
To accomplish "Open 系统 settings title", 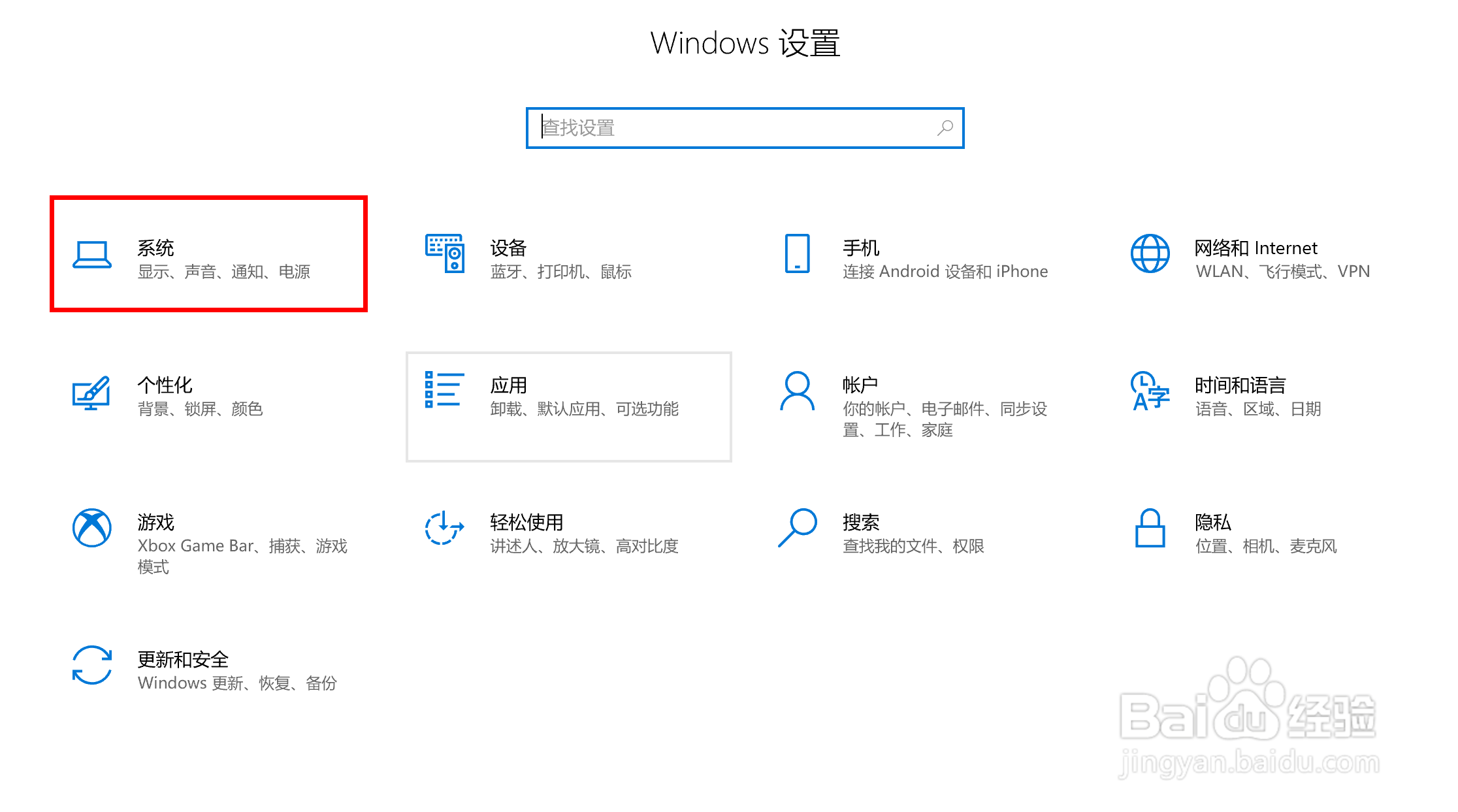I will [155, 248].
